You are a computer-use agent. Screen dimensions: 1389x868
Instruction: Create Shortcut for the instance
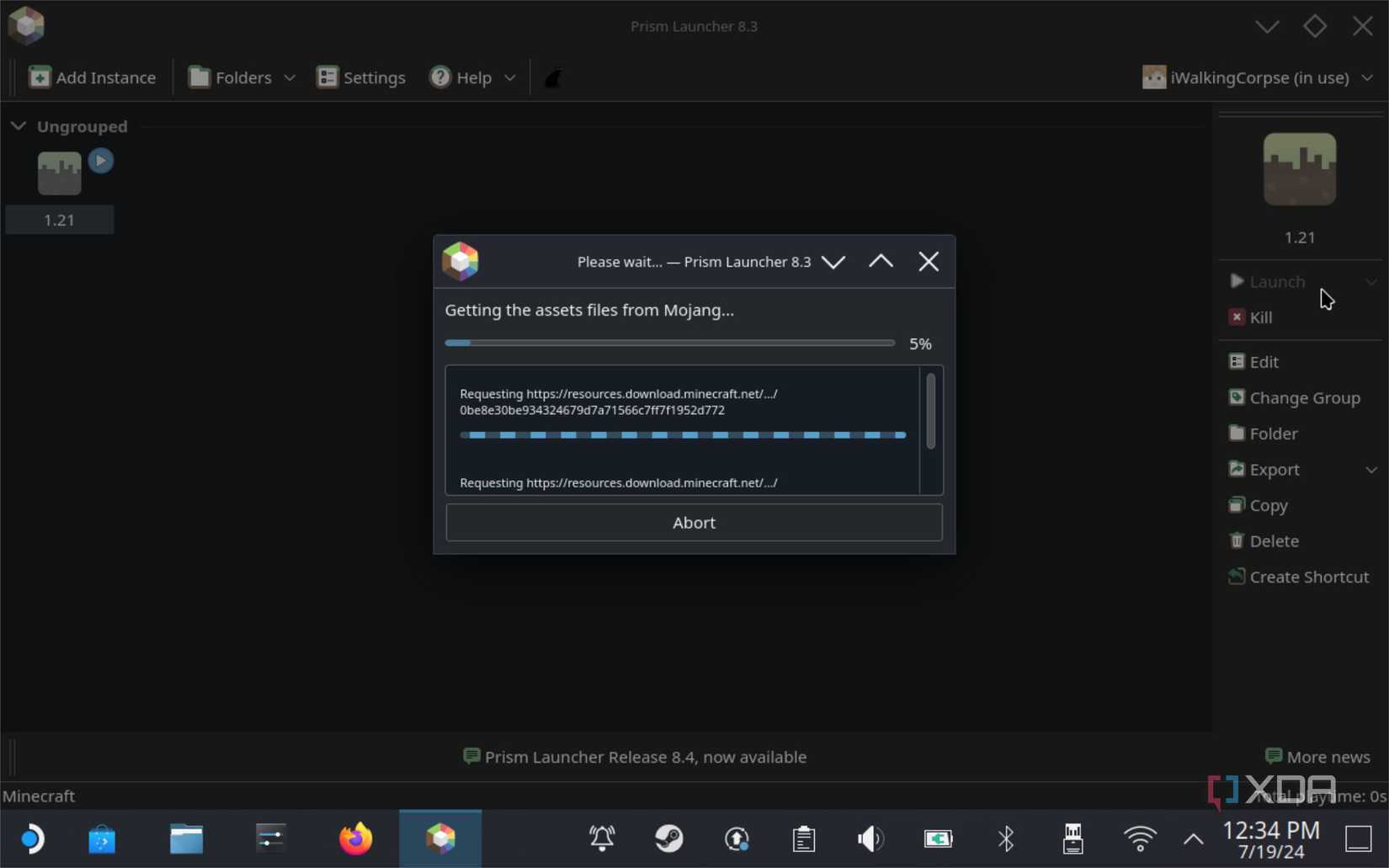pos(1298,578)
